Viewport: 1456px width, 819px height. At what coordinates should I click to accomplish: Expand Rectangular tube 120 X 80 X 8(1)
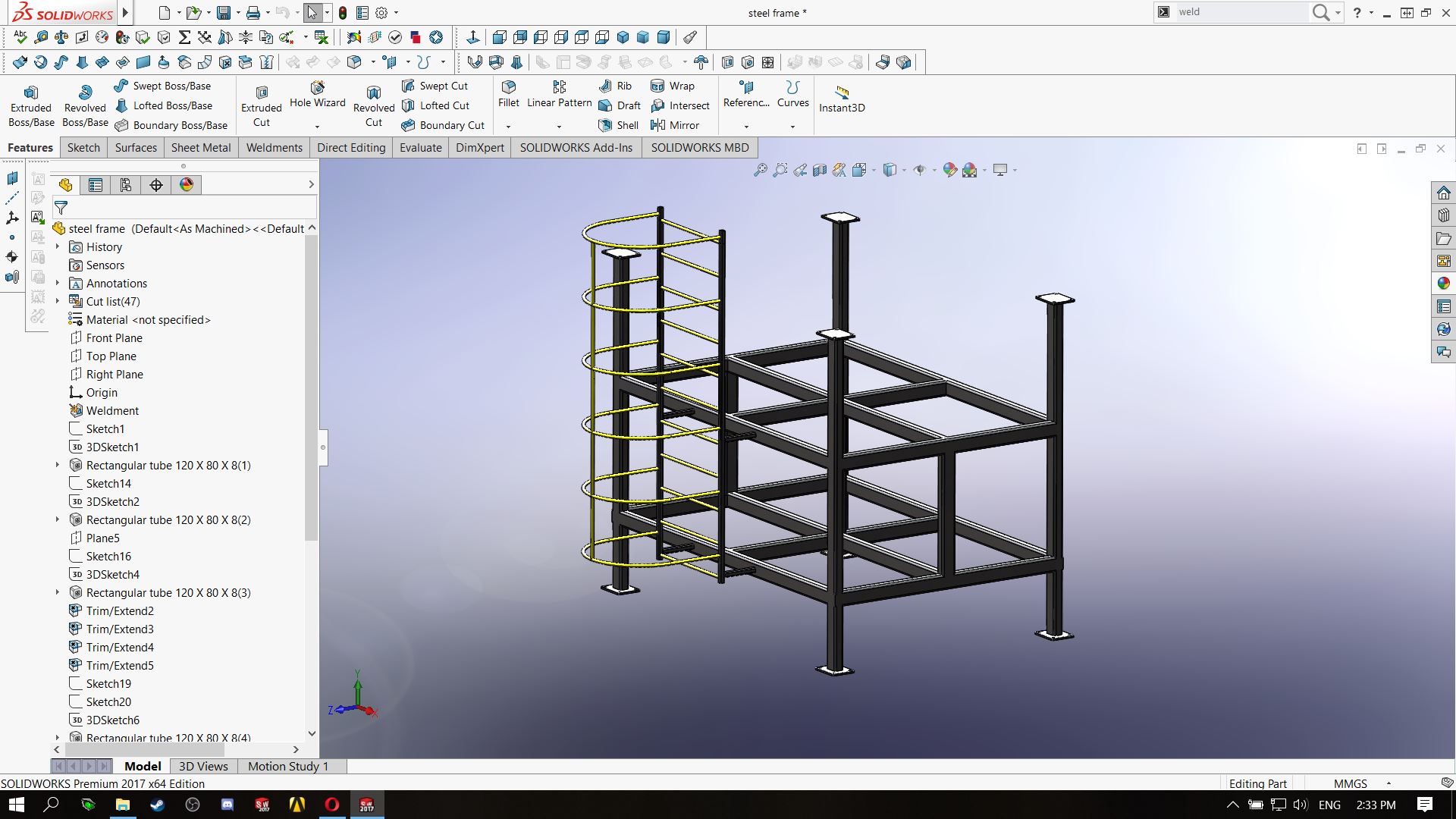tap(57, 465)
